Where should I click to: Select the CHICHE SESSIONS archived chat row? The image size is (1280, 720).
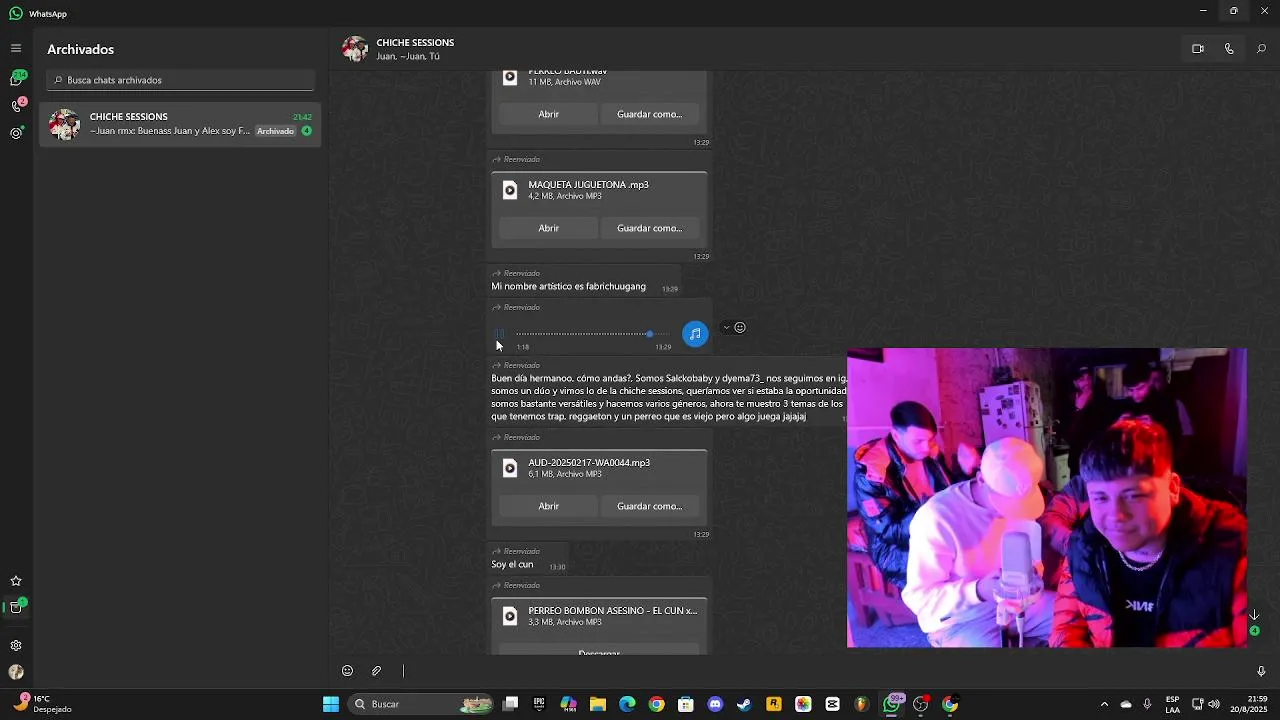coord(180,124)
